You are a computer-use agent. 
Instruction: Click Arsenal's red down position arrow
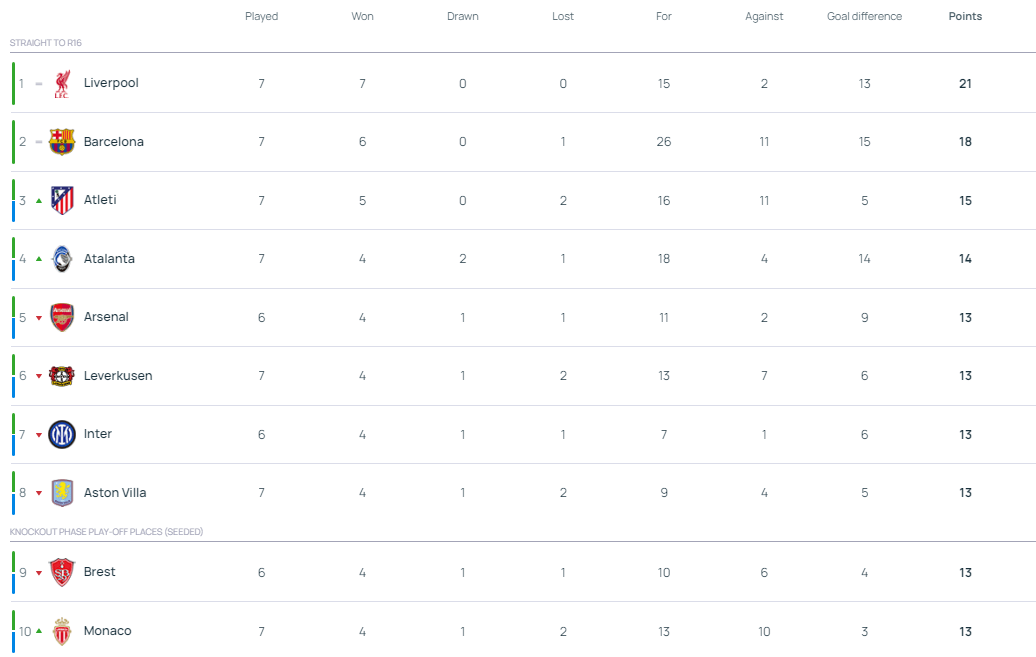(39, 318)
